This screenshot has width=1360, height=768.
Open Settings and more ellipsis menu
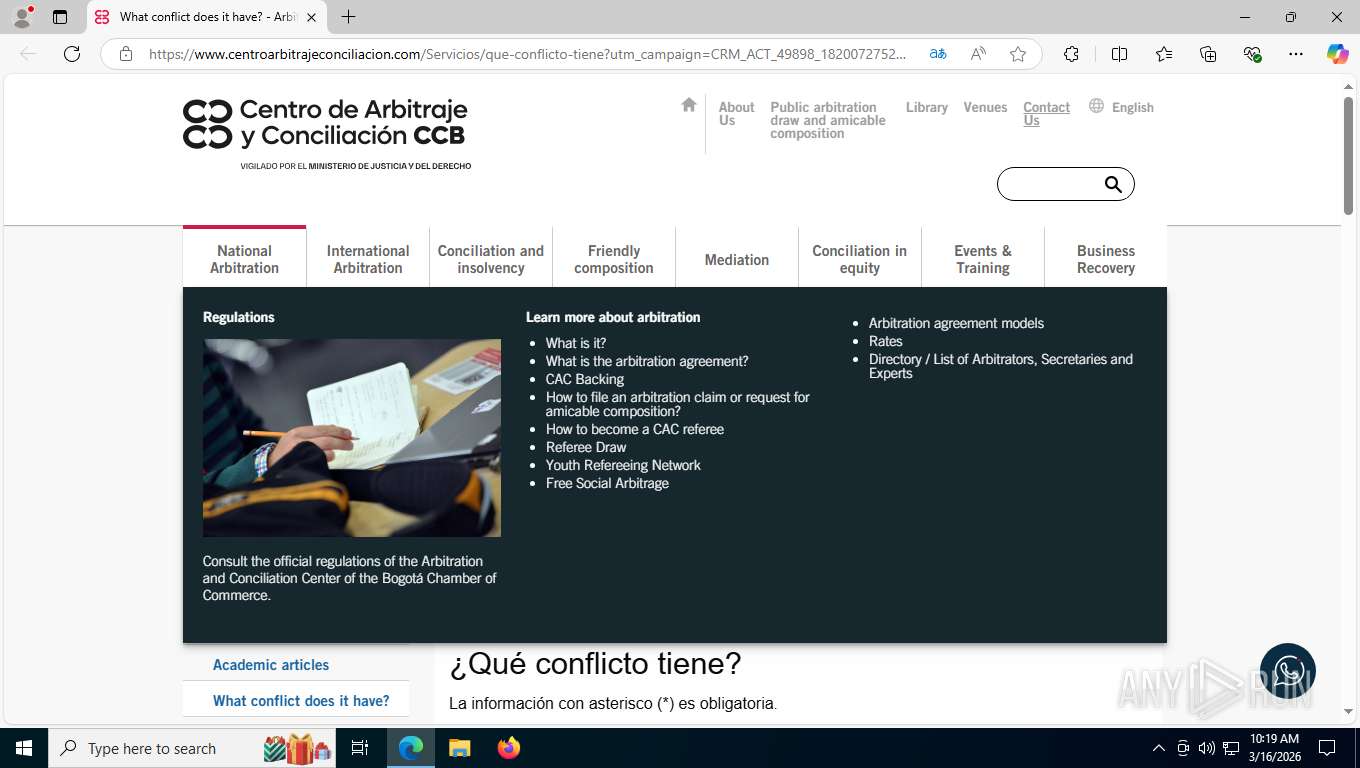(x=1296, y=54)
